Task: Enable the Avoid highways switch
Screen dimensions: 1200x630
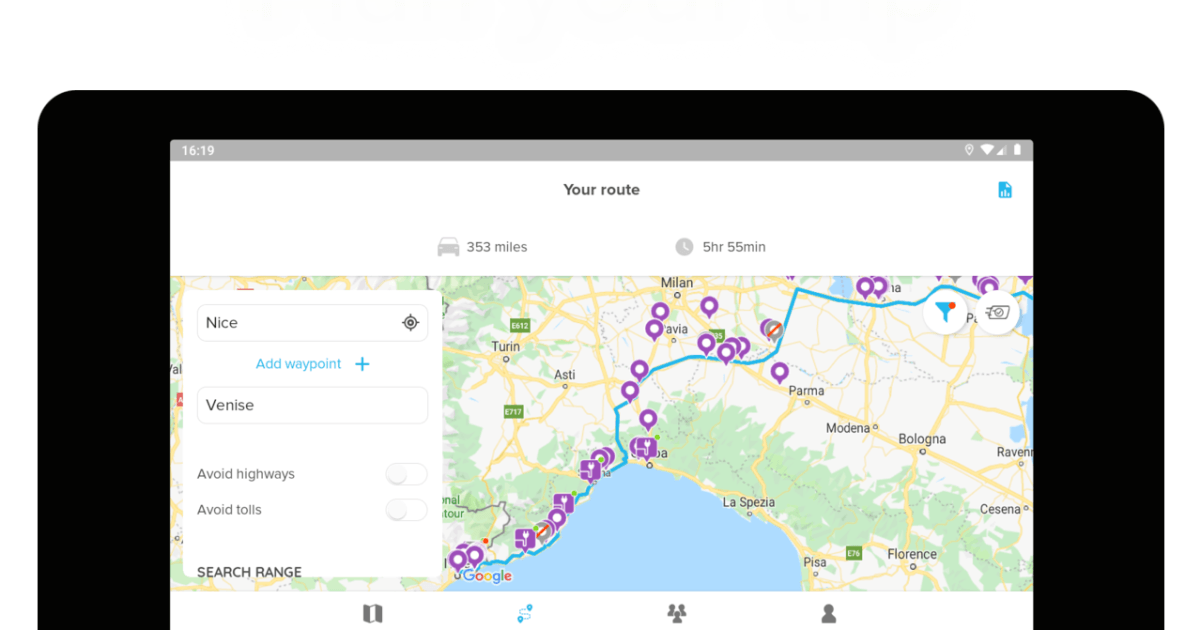Action: [406, 474]
